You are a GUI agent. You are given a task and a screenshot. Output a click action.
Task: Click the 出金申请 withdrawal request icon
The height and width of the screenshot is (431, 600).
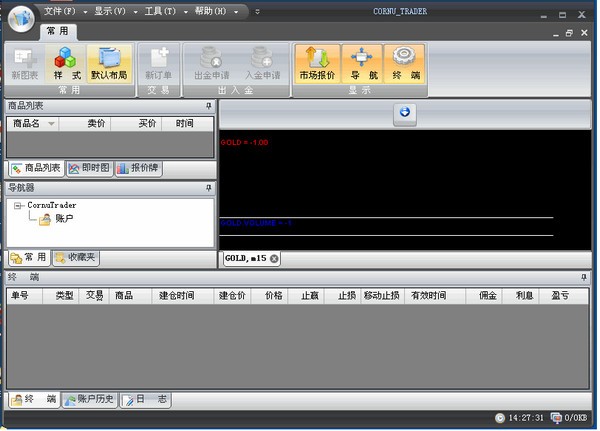point(212,64)
